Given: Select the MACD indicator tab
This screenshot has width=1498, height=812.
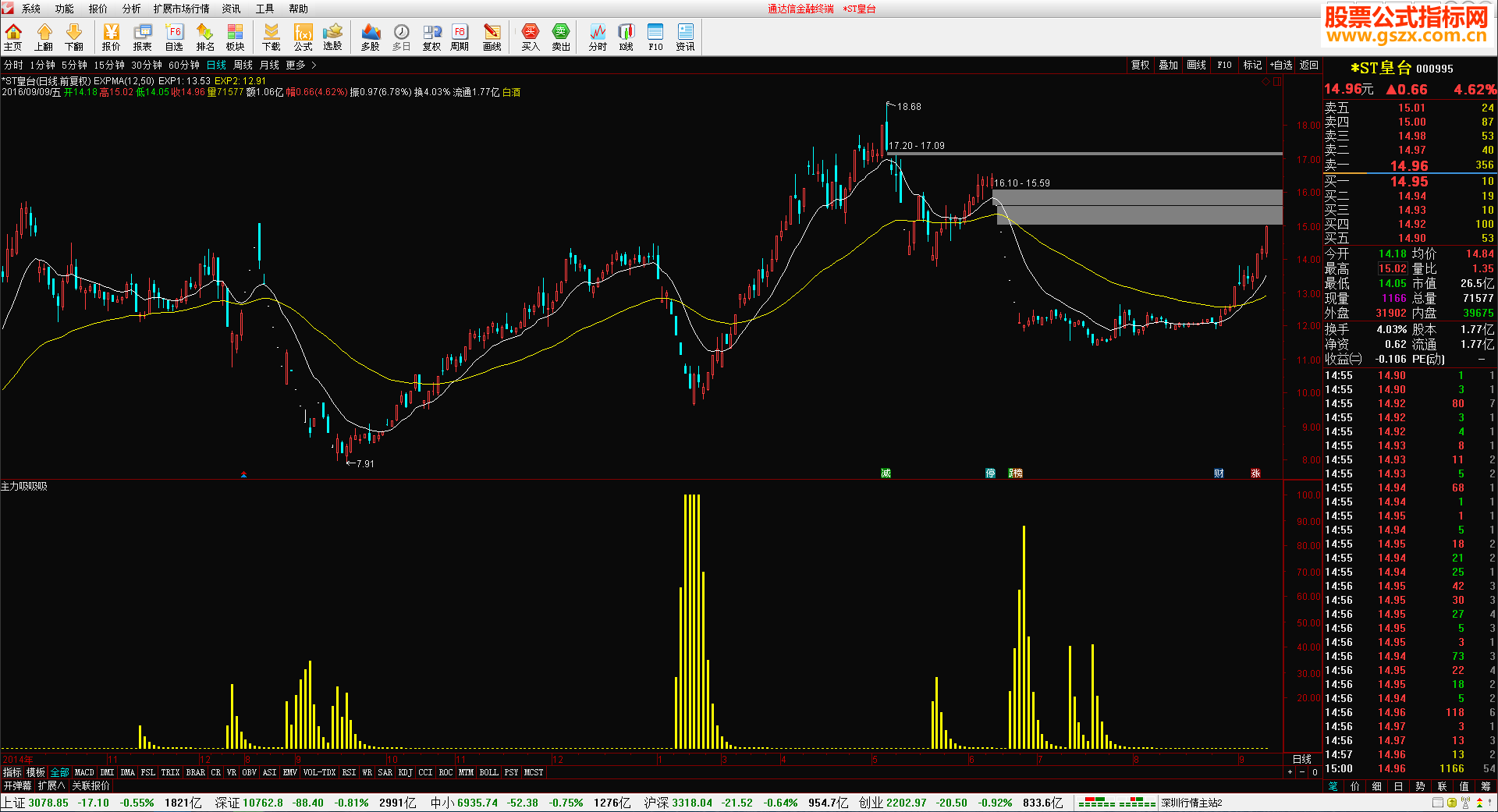Looking at the screenshot, I should (x=84, y=772).
